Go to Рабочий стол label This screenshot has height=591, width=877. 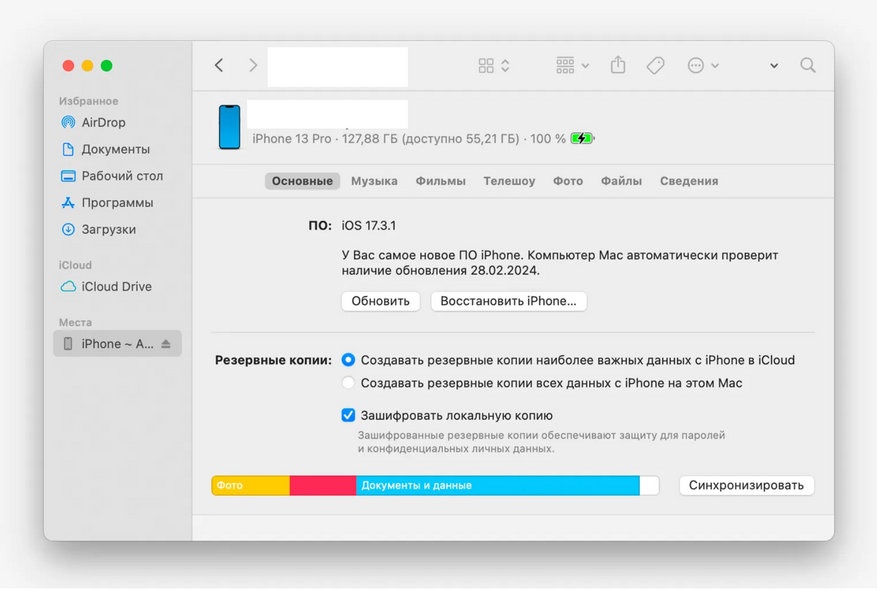[122, 176]
